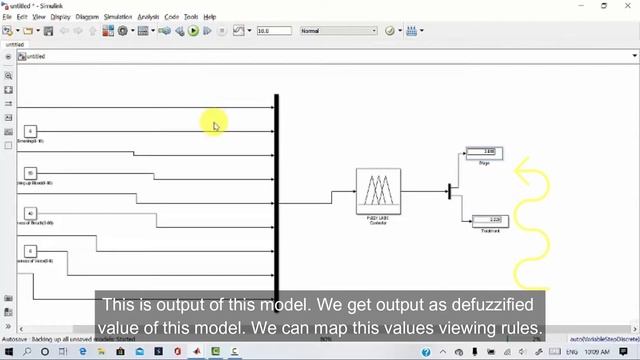Open the Display menu
Viewport: 640px width, 360px height.
(x=60, y=17)
